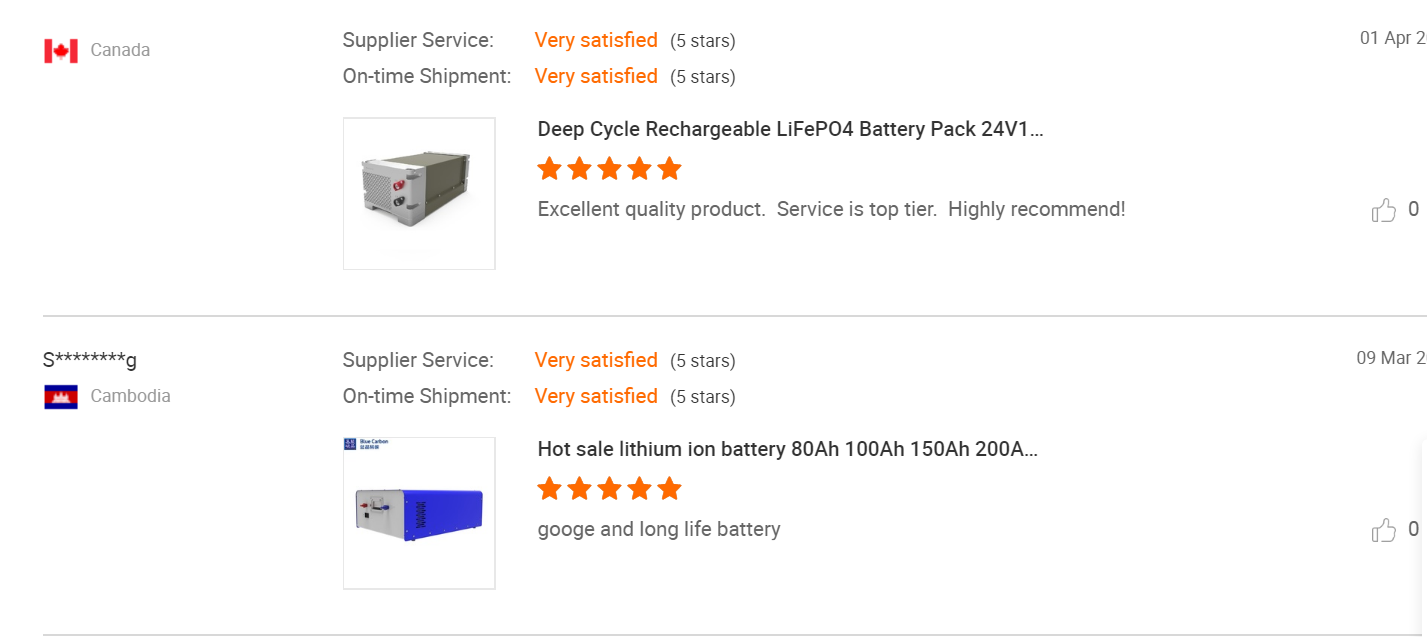This screenshot has width=1427, height=637.
Task: Click the star rating under Deep Cycle battery
Action: click(x=609, y=169)
